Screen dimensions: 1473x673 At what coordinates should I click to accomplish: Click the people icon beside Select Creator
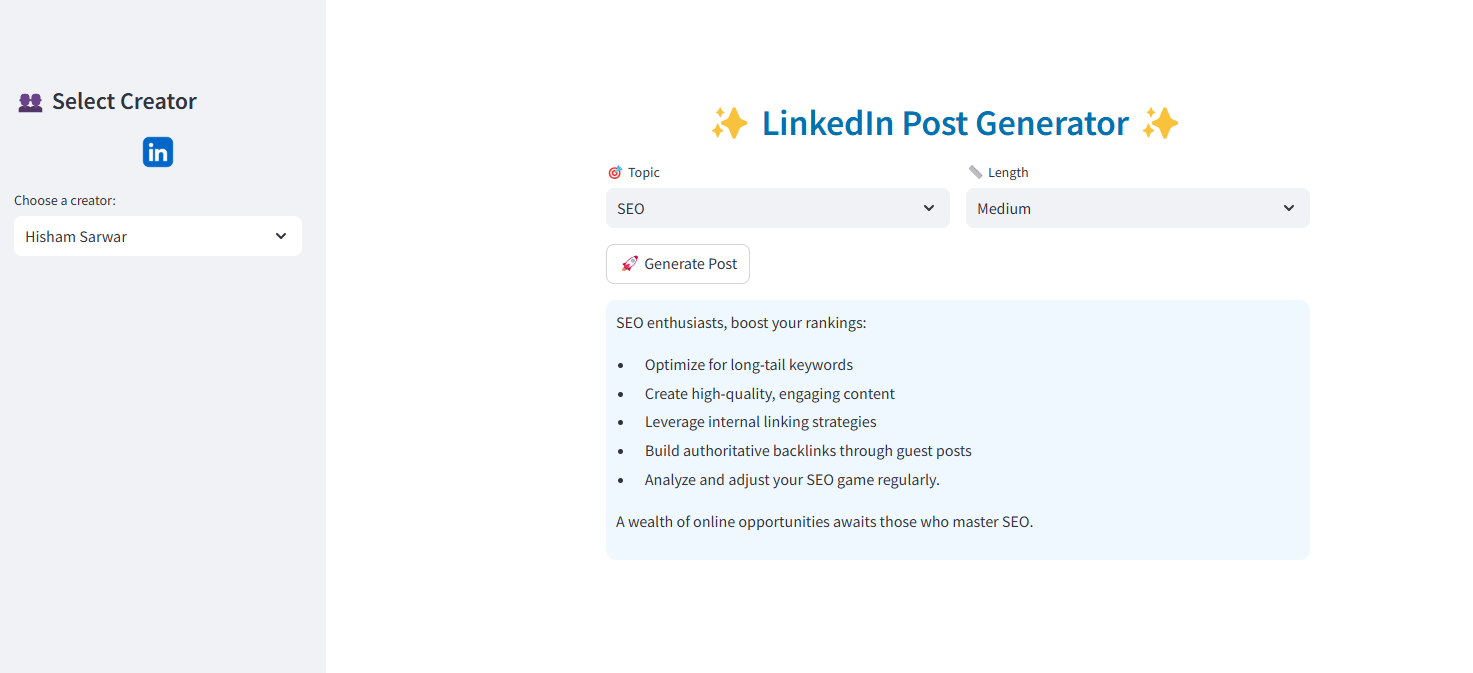click(29, 101)
